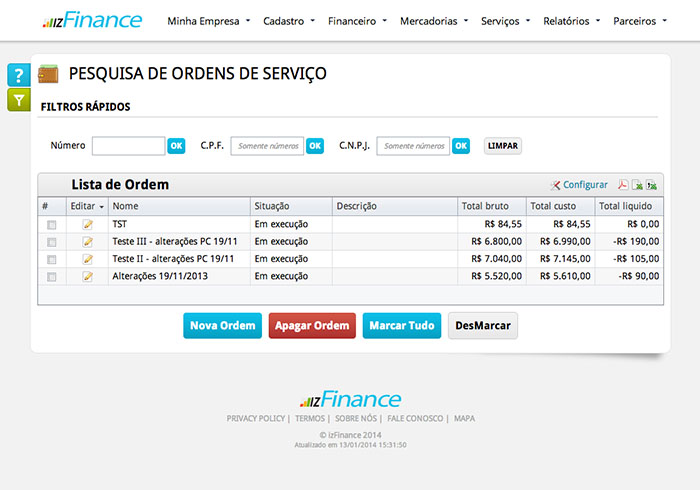Expand the Relatórios dropdown menu
The image size is (700, 490).
(571, 20)
